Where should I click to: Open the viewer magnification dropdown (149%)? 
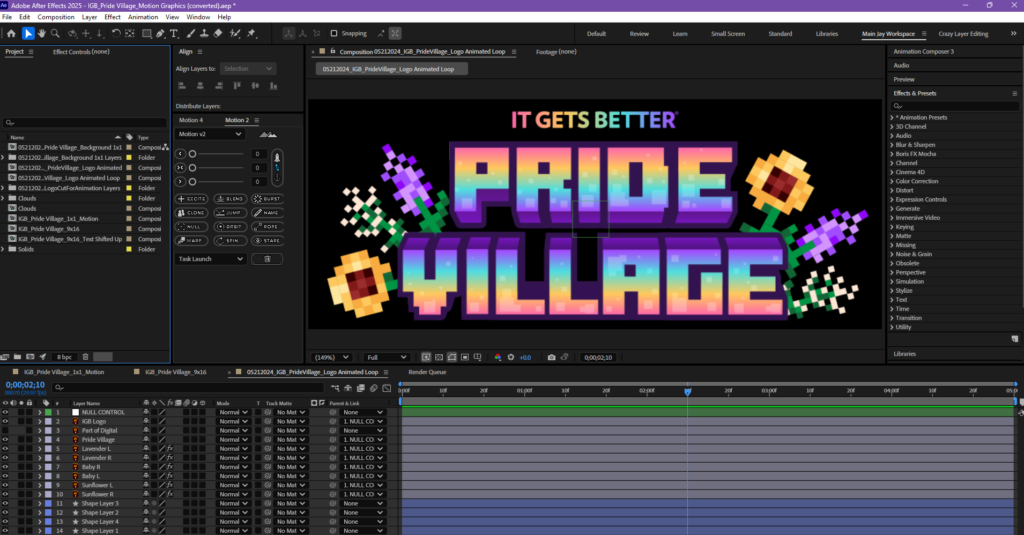[x=332, y=357]
